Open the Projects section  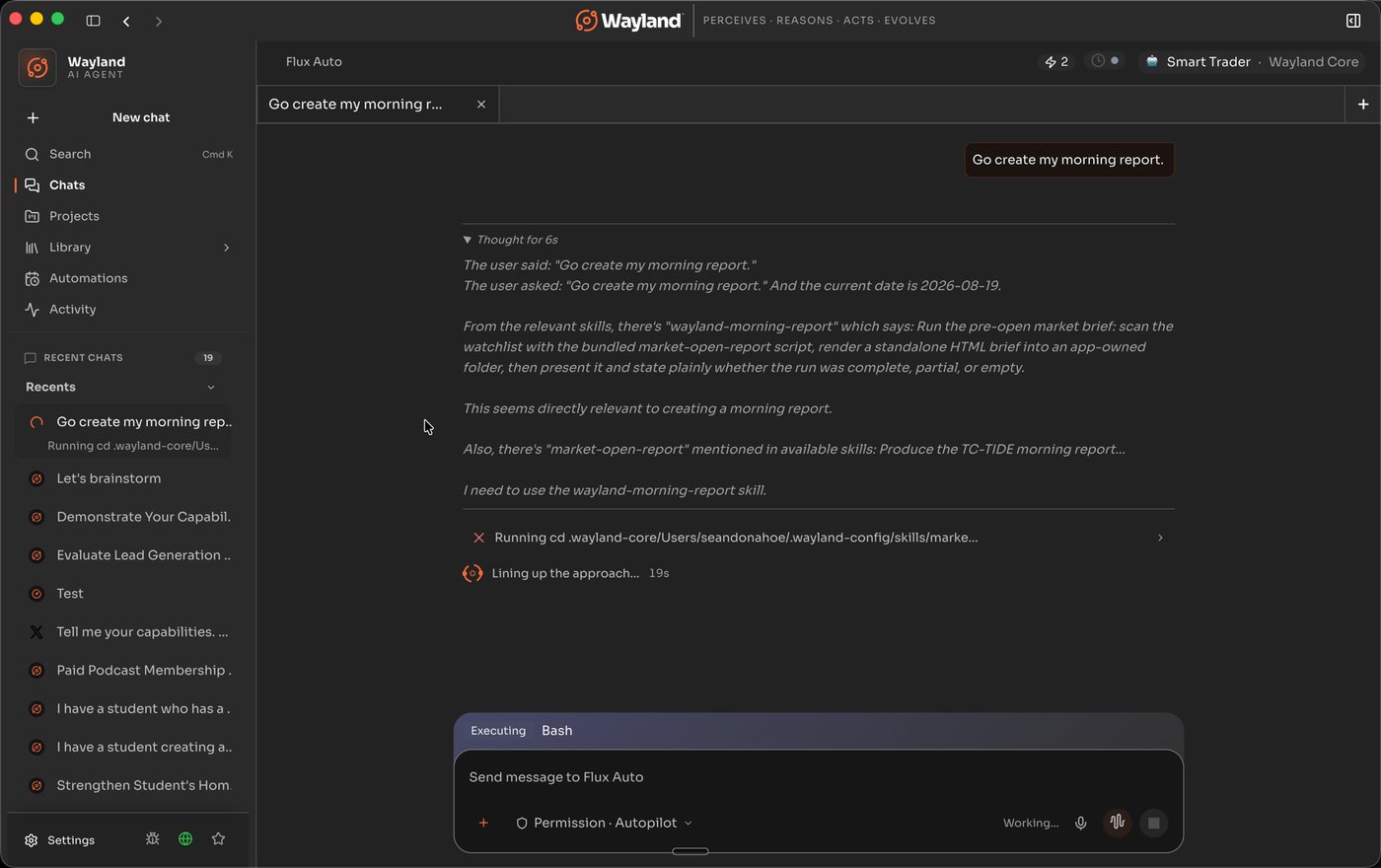point(128,216)
